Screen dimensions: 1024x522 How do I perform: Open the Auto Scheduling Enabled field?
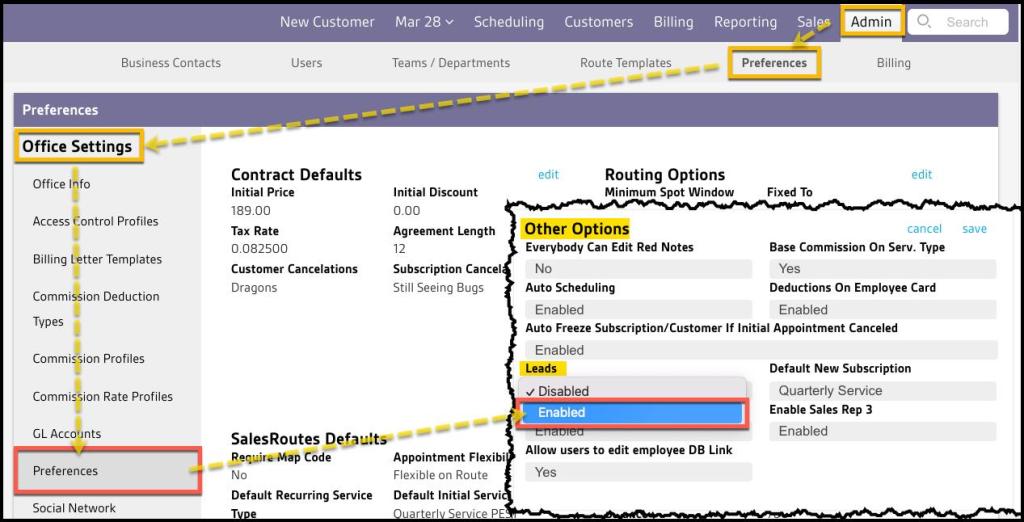pyautogui.click(x=638, y=310)
